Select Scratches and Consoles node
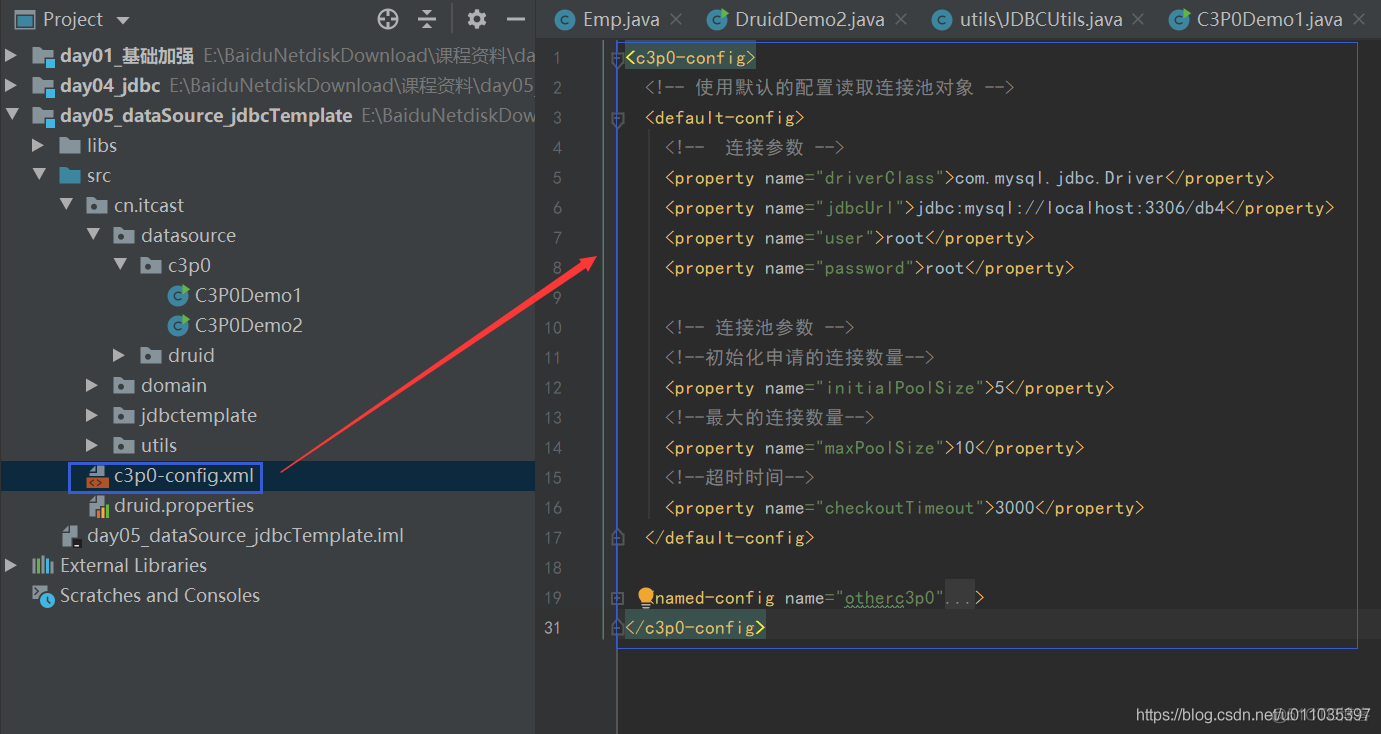The height and width of the screenshot is (734, 1381). (160, 596)
